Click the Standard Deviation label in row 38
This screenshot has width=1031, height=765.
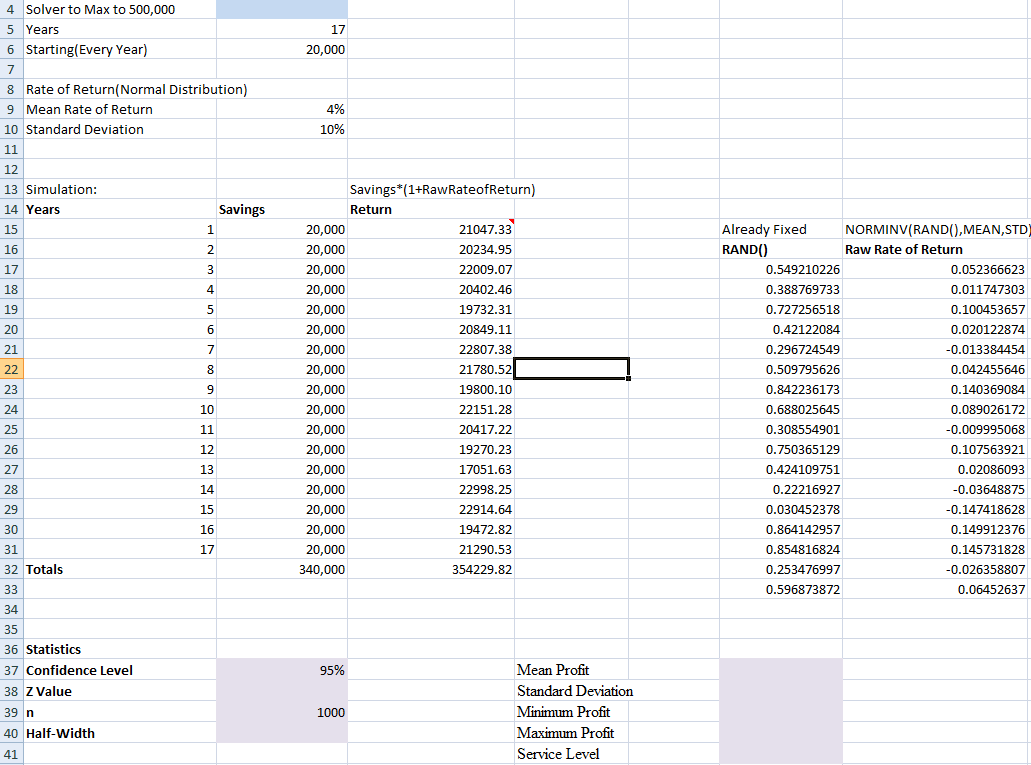575,691
